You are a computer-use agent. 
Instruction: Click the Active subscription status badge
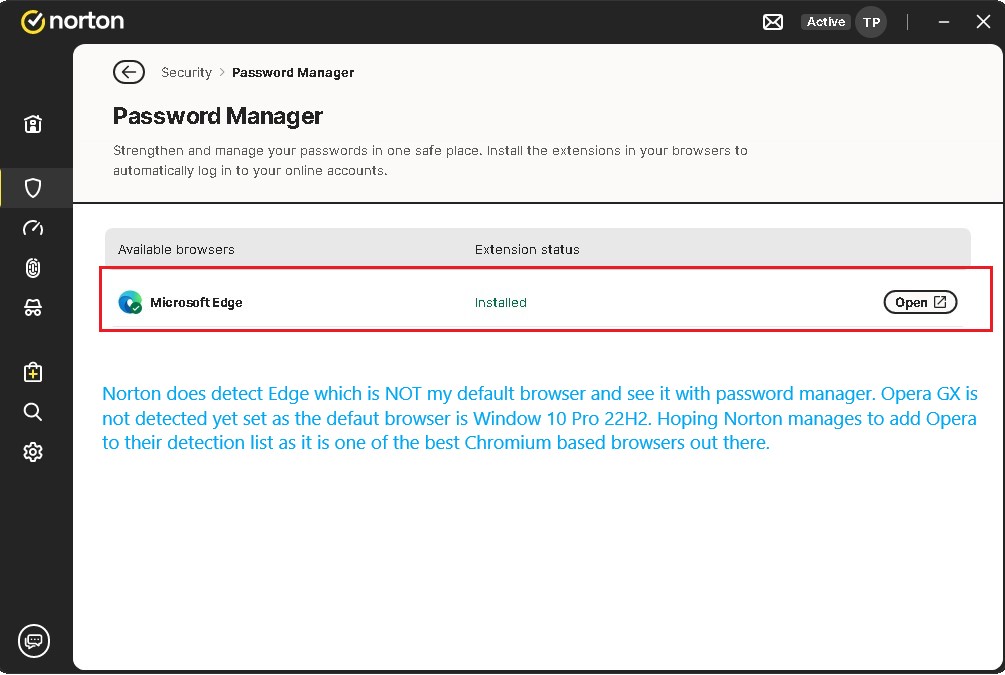(x=826, y=22)
